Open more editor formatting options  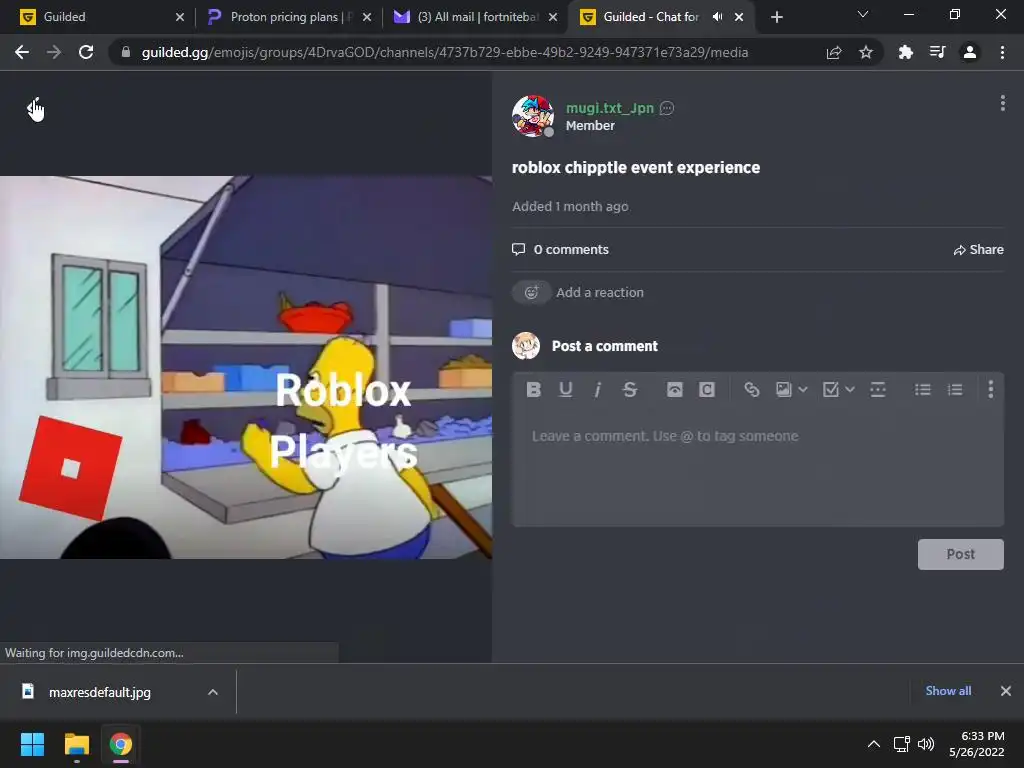coord(991,389)
